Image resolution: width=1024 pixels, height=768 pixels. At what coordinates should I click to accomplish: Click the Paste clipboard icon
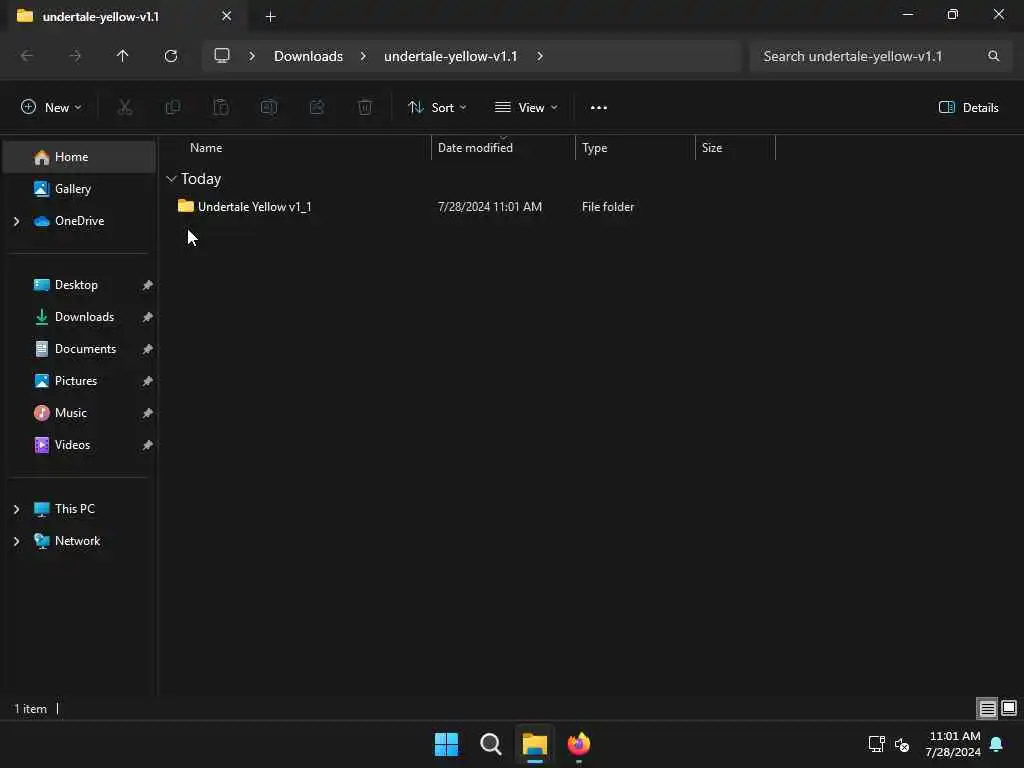click(221, 107)
